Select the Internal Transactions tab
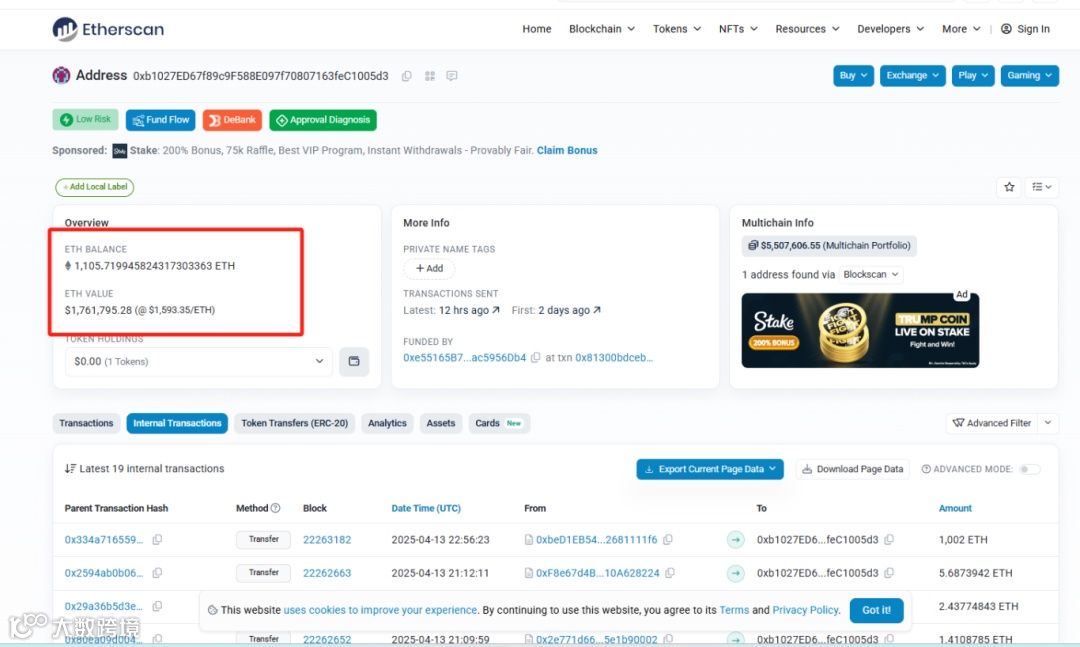The width and height of the screenshot is (1080, 647). 177,423
